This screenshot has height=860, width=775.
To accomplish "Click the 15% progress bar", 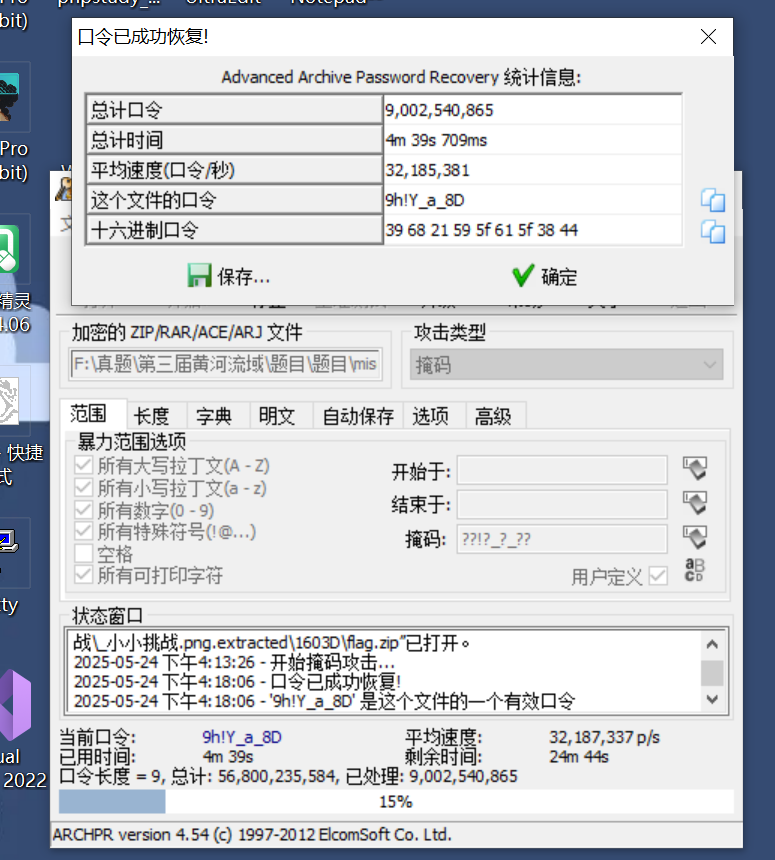I will 395,801.
